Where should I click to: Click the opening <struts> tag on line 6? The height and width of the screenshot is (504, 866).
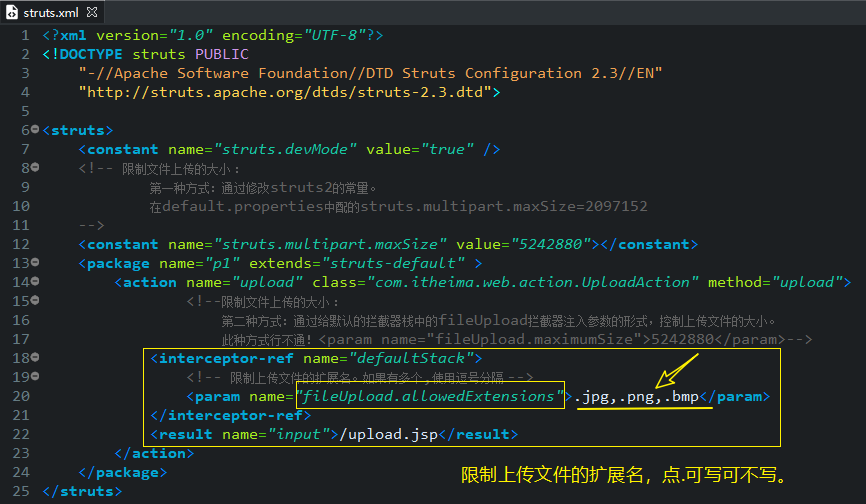(78, 130)
